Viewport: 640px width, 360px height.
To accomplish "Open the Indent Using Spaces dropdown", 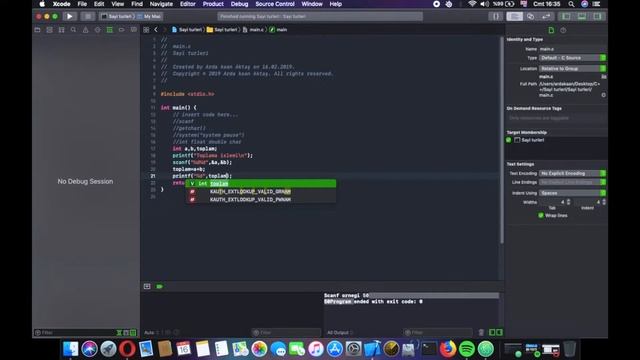I will [x=572, y=193].
